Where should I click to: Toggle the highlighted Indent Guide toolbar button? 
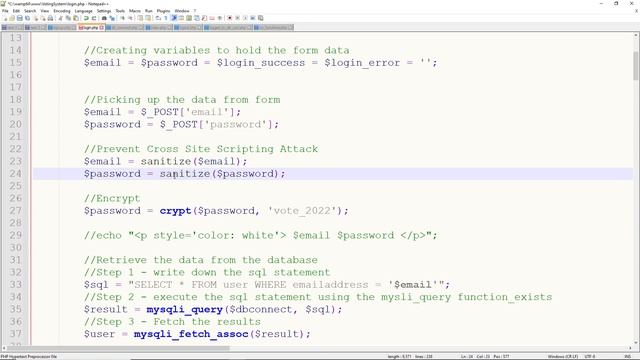click(173, 18)
